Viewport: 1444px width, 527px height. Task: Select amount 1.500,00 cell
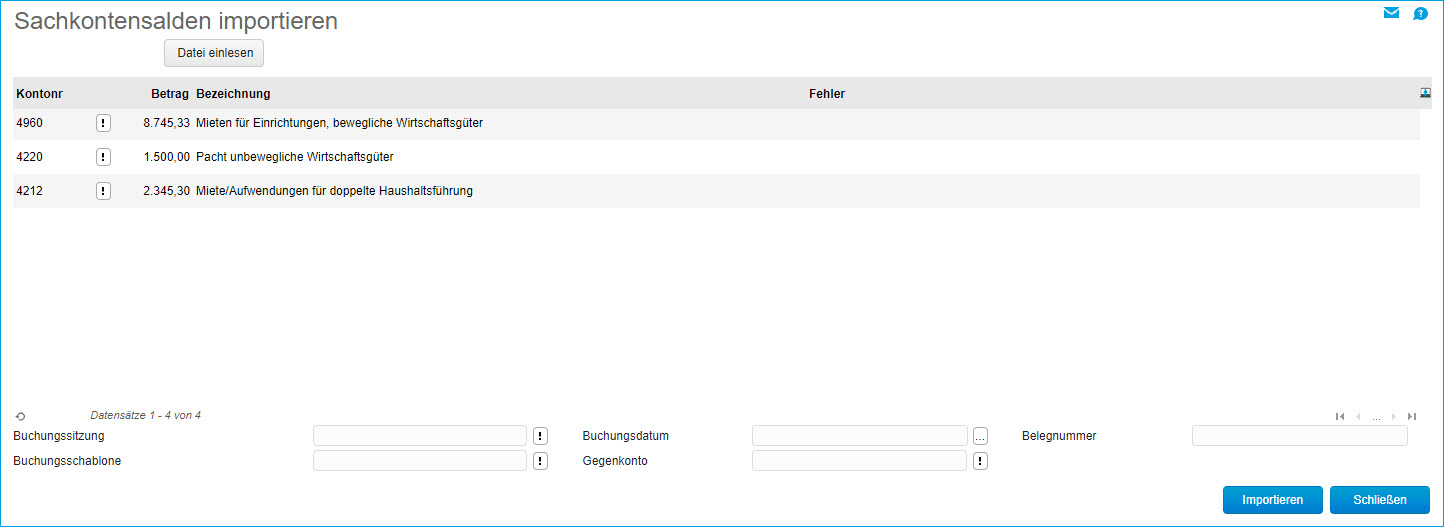pos(166,157)
